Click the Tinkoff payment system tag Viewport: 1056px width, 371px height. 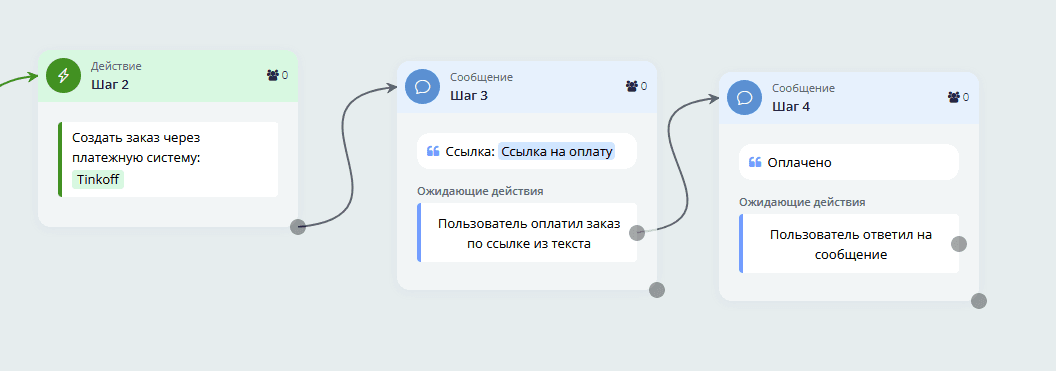point(98,180)
